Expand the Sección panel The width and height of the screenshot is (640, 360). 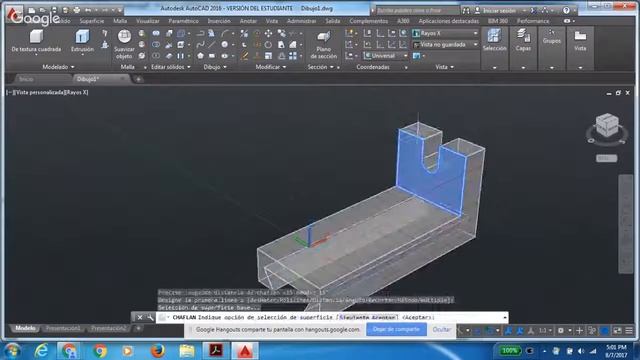[x=320, y=67]
